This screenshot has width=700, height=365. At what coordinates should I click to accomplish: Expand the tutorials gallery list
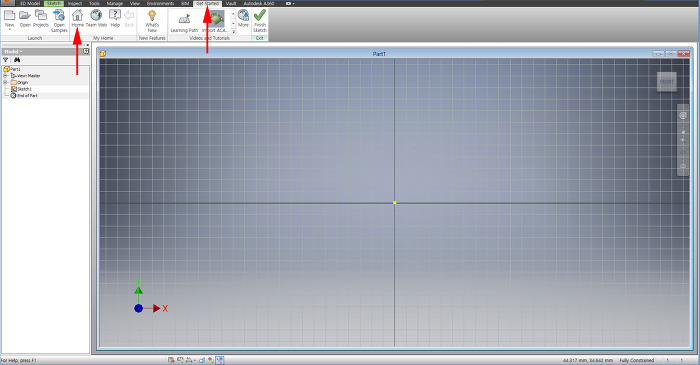[233, 32]
